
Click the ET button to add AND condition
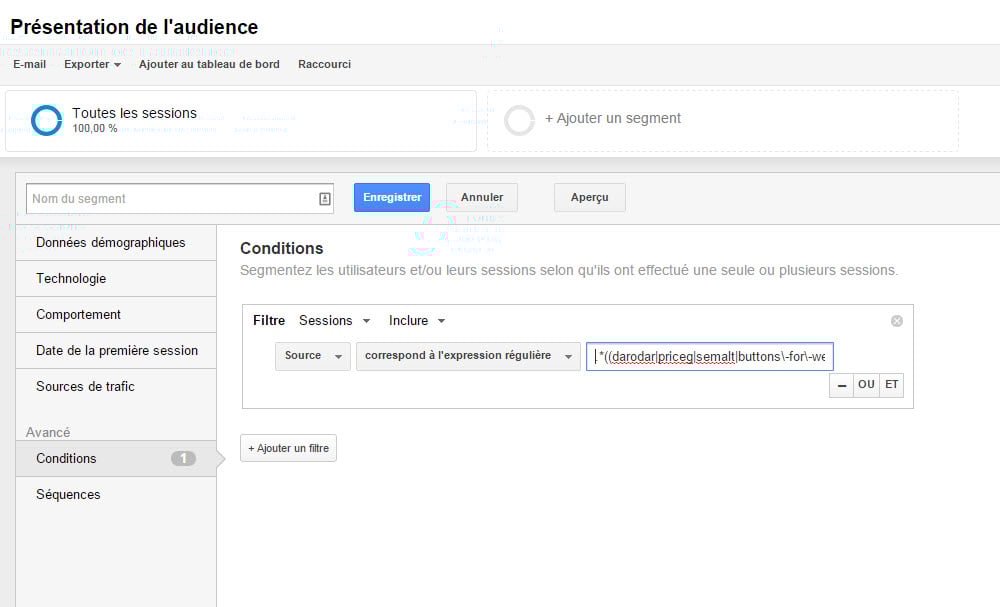[x=892, y=385]
